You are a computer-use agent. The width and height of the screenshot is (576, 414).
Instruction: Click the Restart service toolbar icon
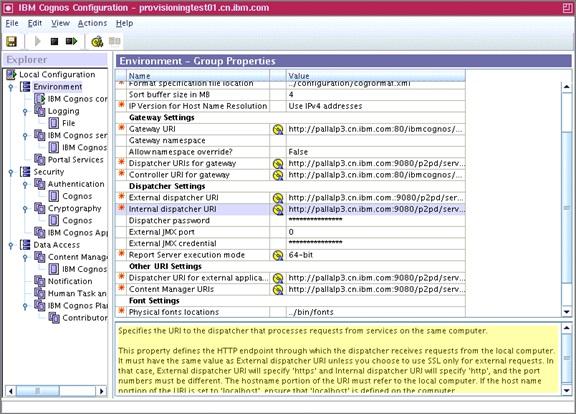(x=71, y=41)
